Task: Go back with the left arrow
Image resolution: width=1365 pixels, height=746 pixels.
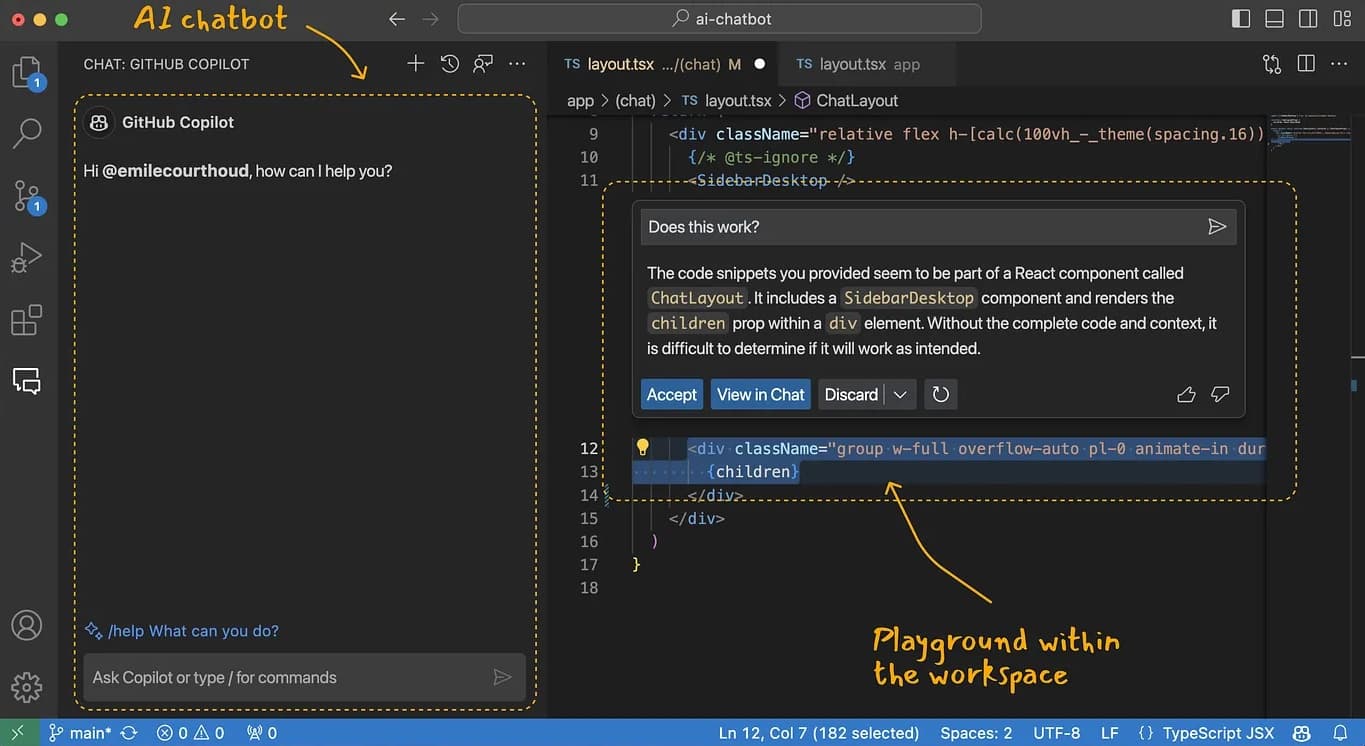Action: point(397,19)
